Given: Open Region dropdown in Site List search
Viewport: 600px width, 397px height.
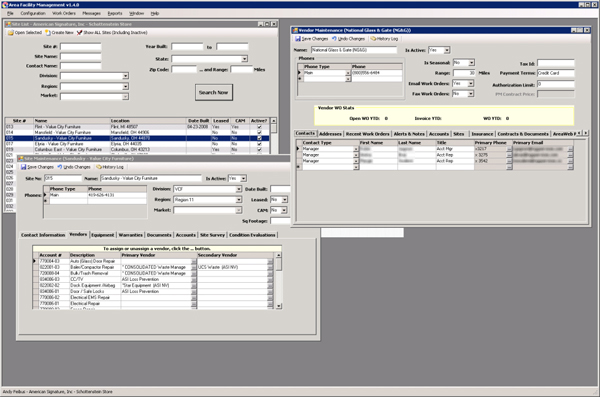Looking at the screenshot, I should (x=125, y=87).
